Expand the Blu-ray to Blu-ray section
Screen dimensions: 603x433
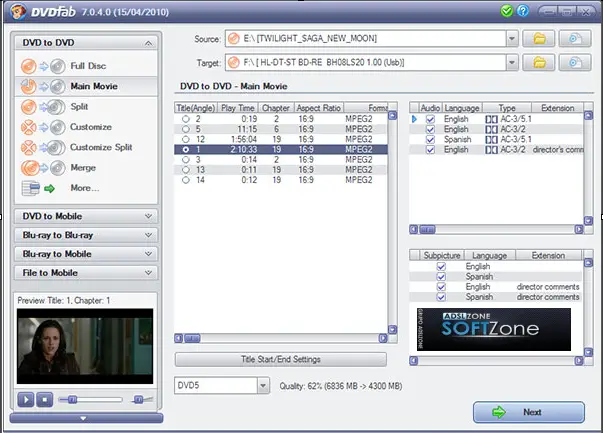point(148,235)
